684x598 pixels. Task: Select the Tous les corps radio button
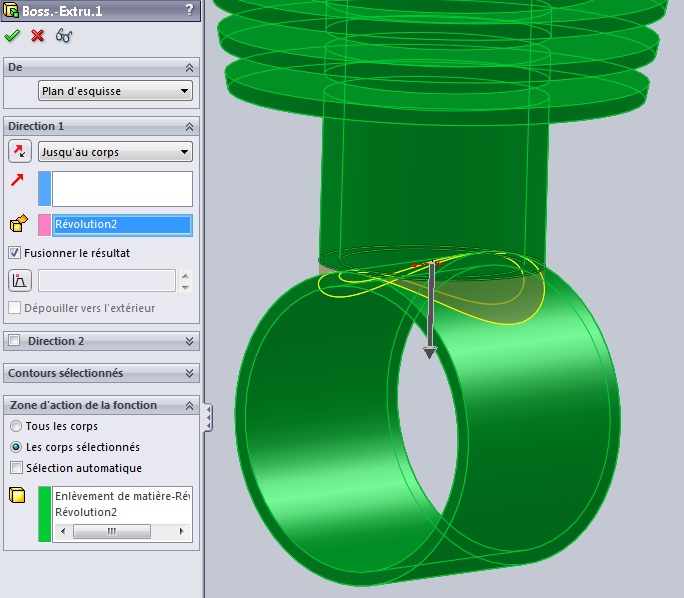tap(15, 426)
